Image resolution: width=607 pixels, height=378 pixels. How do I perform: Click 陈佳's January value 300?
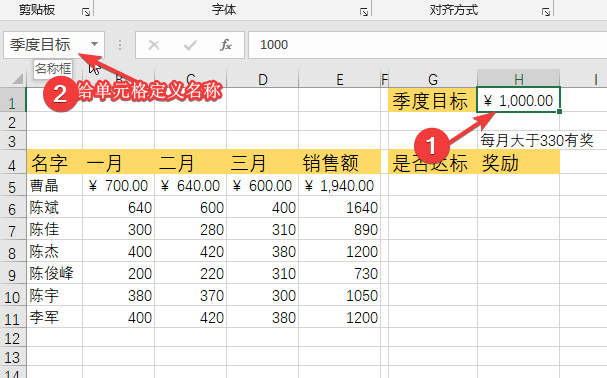pos(118,229)
